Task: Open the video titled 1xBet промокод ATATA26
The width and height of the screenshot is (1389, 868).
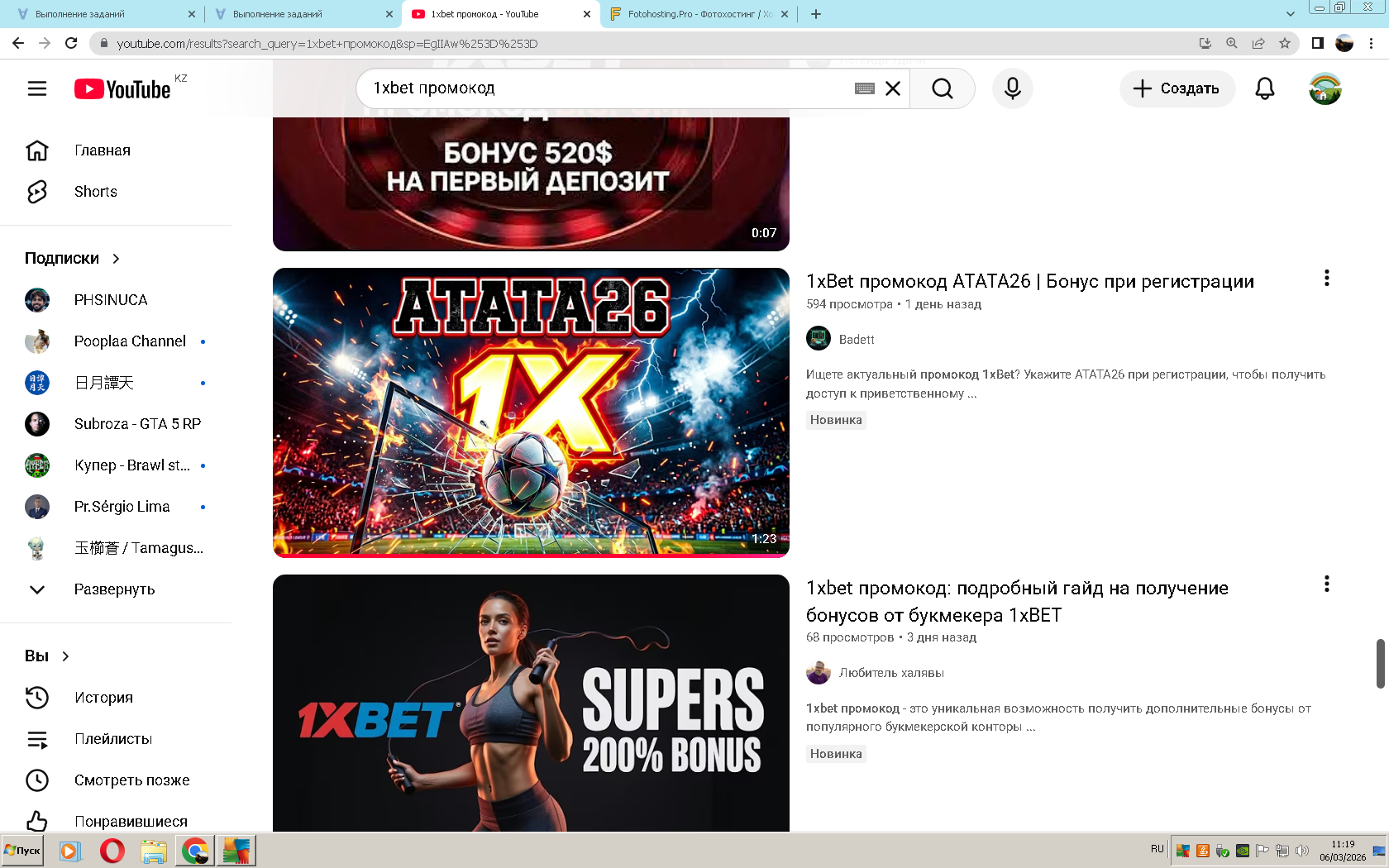Action: tap(1030, 282)
